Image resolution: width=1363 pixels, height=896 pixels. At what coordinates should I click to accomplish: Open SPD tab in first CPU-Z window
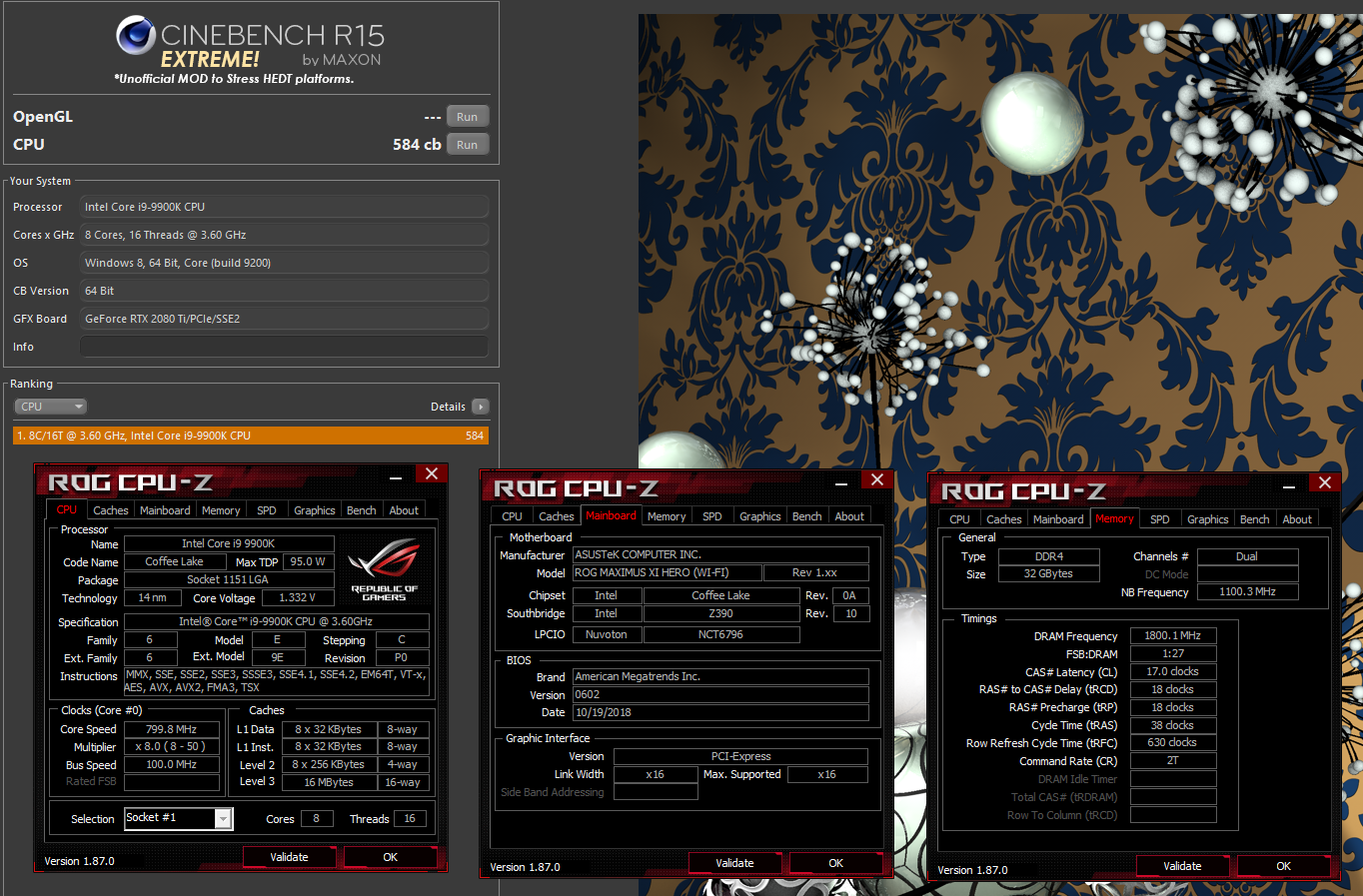click(267, 510)
